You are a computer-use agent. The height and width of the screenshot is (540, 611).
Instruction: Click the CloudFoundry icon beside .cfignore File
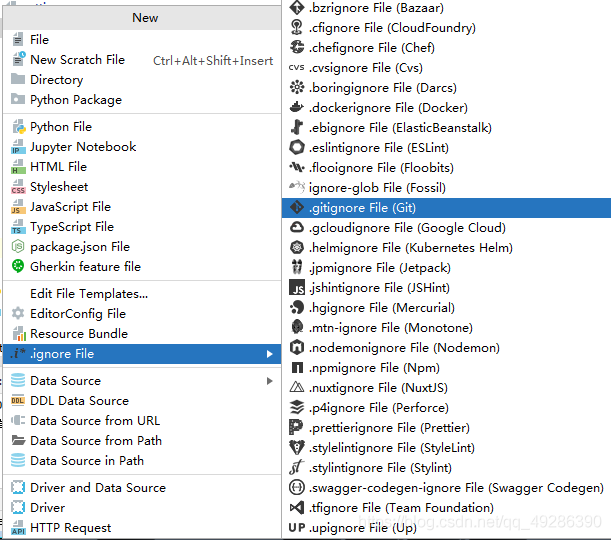tap(297, 28)
